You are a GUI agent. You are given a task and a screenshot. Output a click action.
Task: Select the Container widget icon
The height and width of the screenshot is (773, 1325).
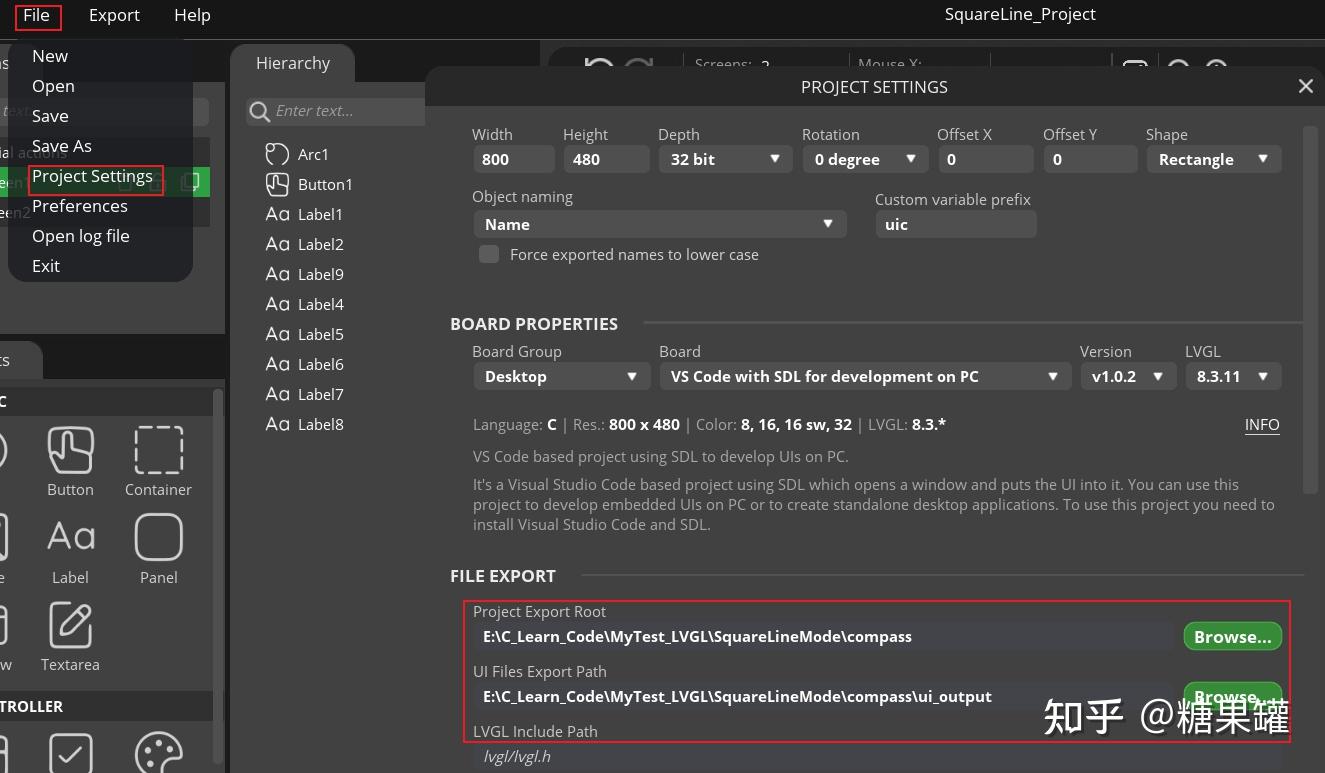[x=158, y=450]
